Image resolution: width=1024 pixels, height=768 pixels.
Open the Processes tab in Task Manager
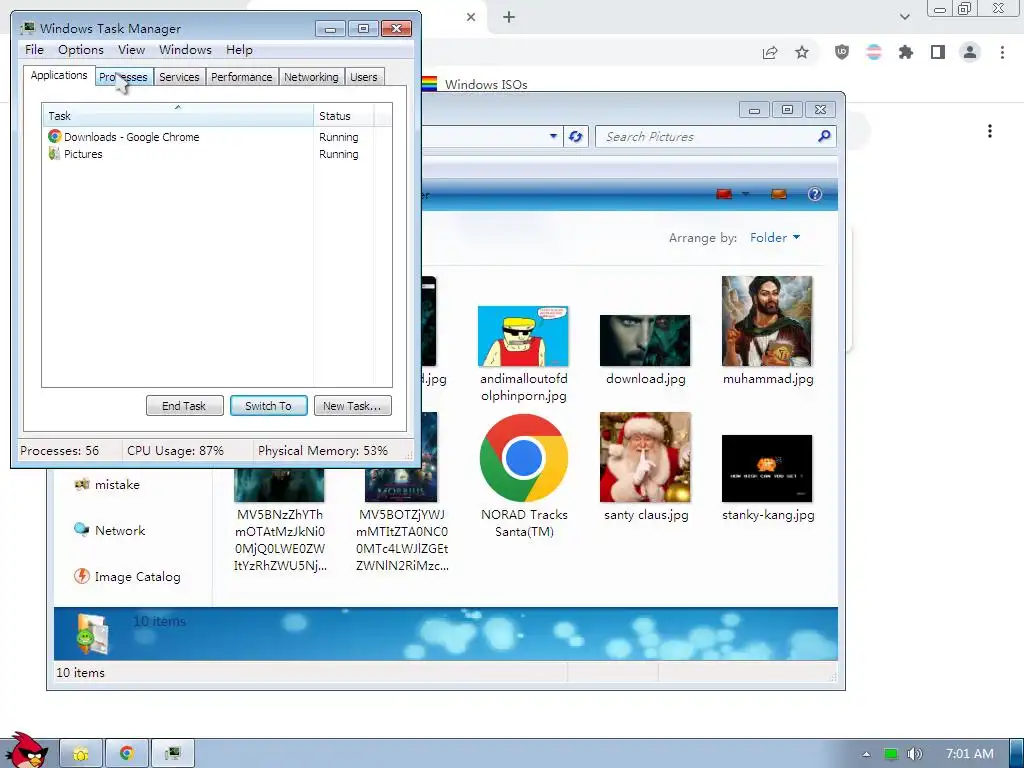coord(125,77)
